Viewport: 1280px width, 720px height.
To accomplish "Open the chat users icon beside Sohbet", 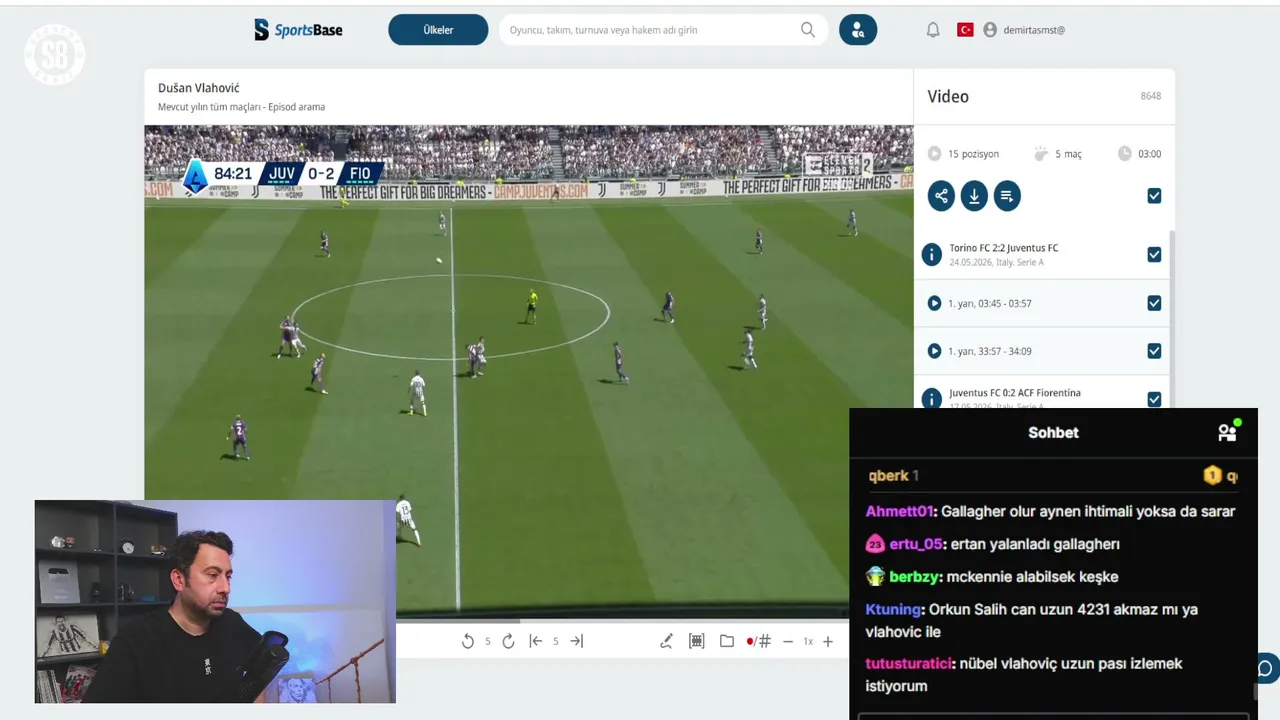I will (x=1228, y=432).
